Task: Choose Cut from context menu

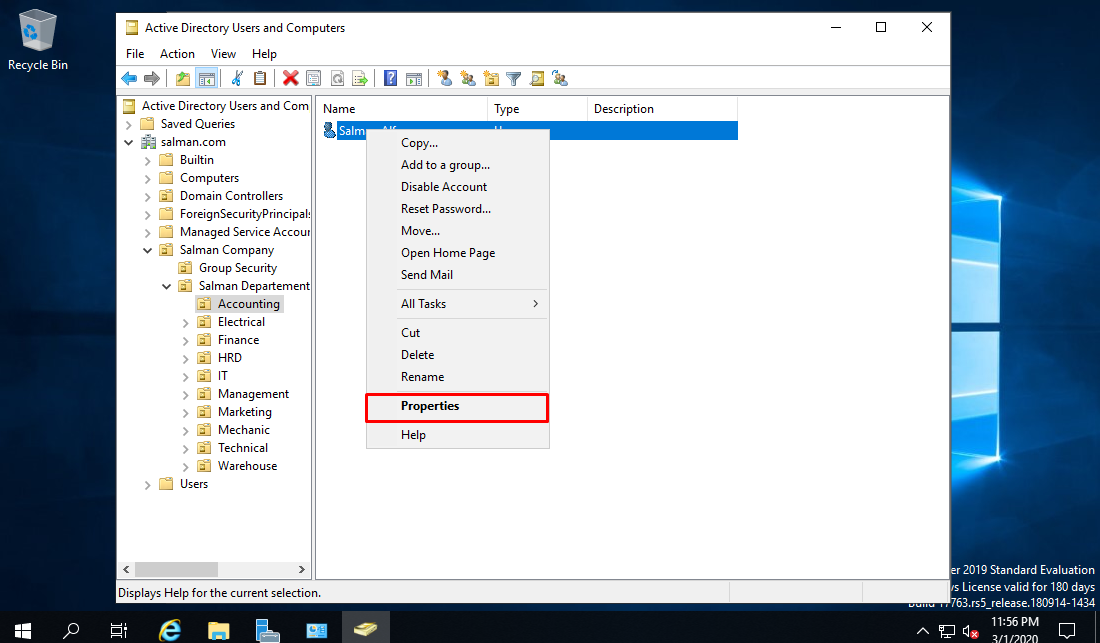Action: [x=457, y=333]
